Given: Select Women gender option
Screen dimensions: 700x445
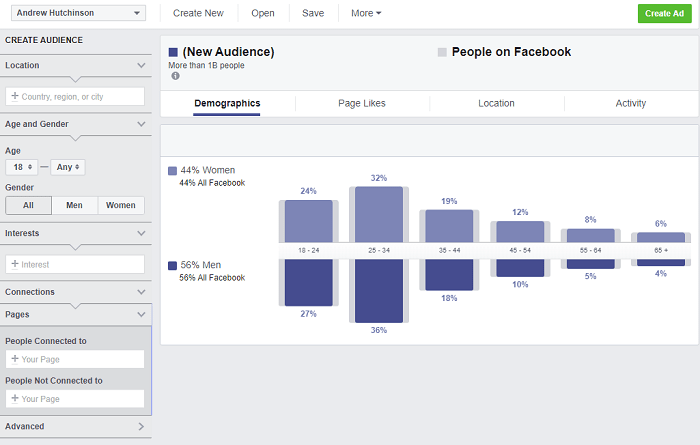Looking at the screenshot, I should tap(121, 205).
